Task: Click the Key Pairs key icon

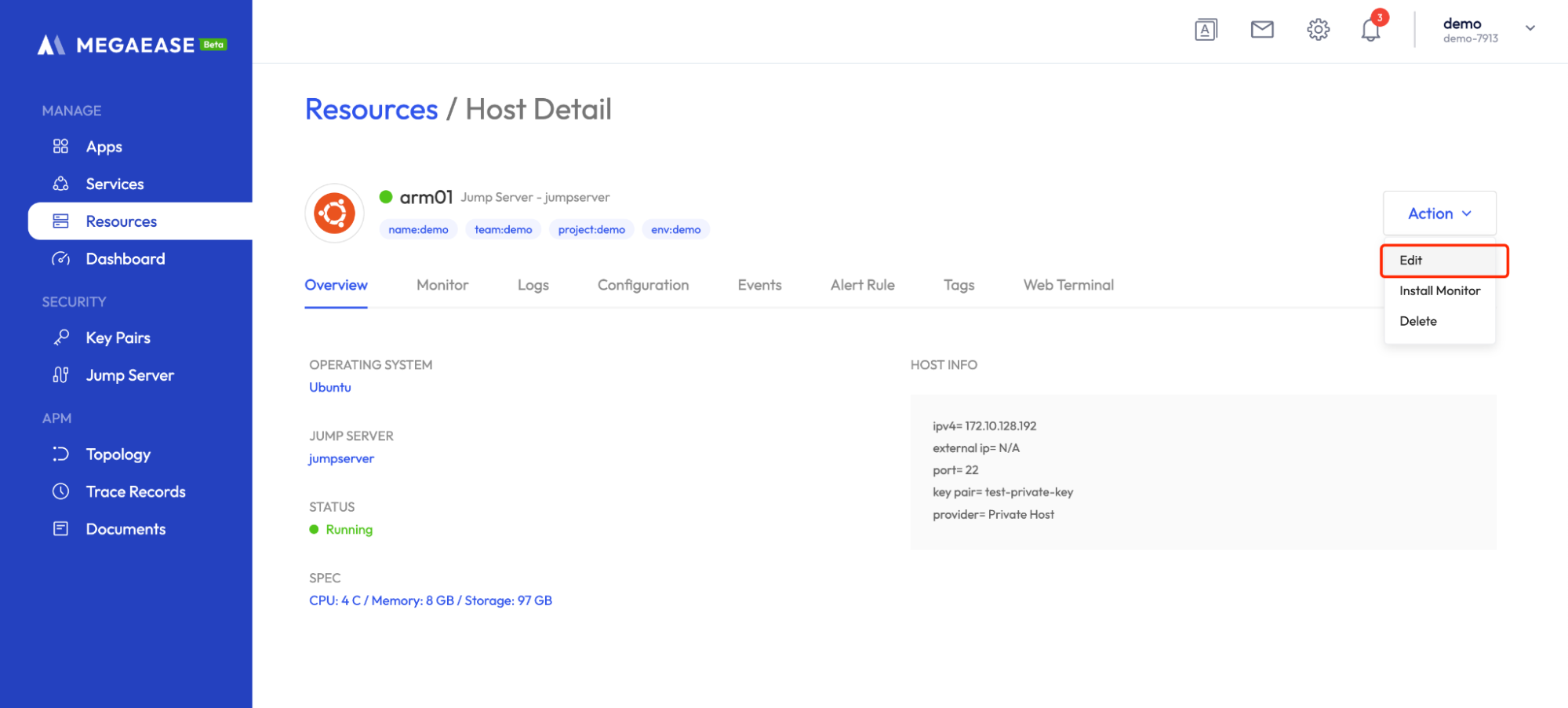Action: [61, 338]
